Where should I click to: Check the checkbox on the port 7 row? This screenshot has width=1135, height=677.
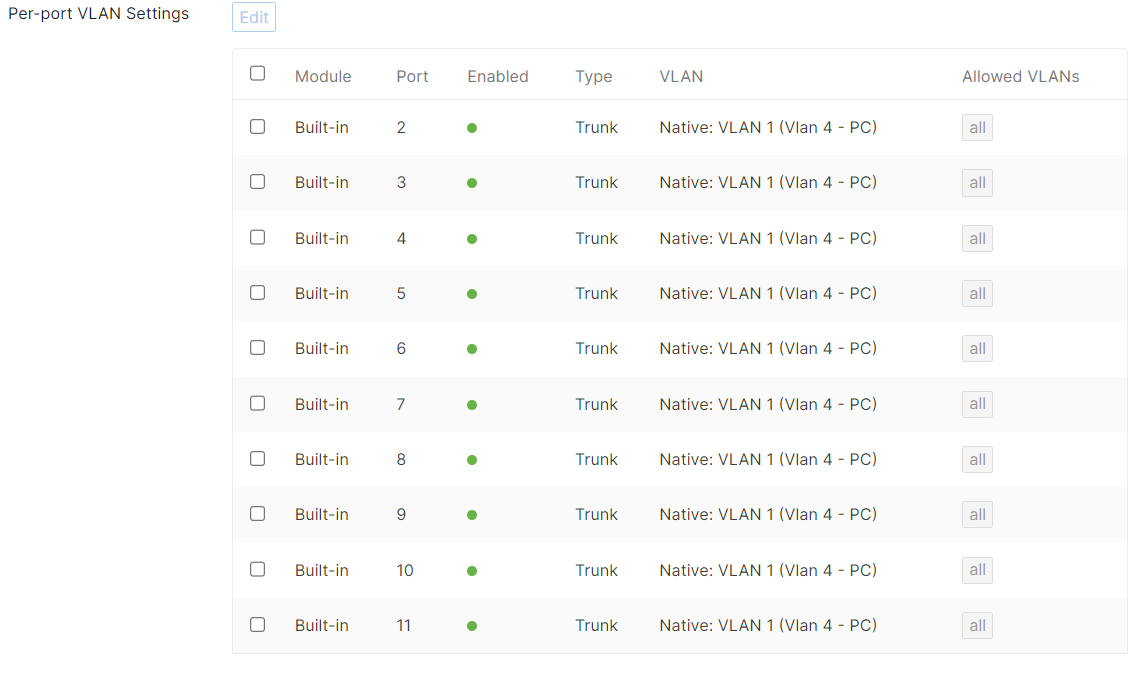257,403
